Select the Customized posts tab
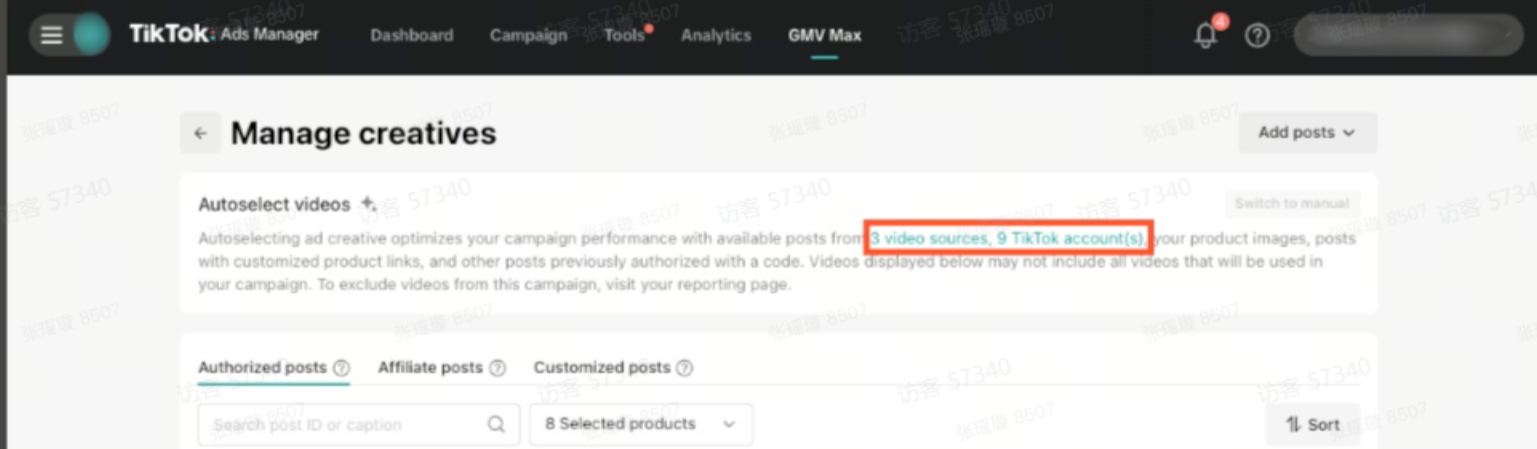Viewport: 1537px width, 449px height. pyautogui.click(x=601, y=368)
